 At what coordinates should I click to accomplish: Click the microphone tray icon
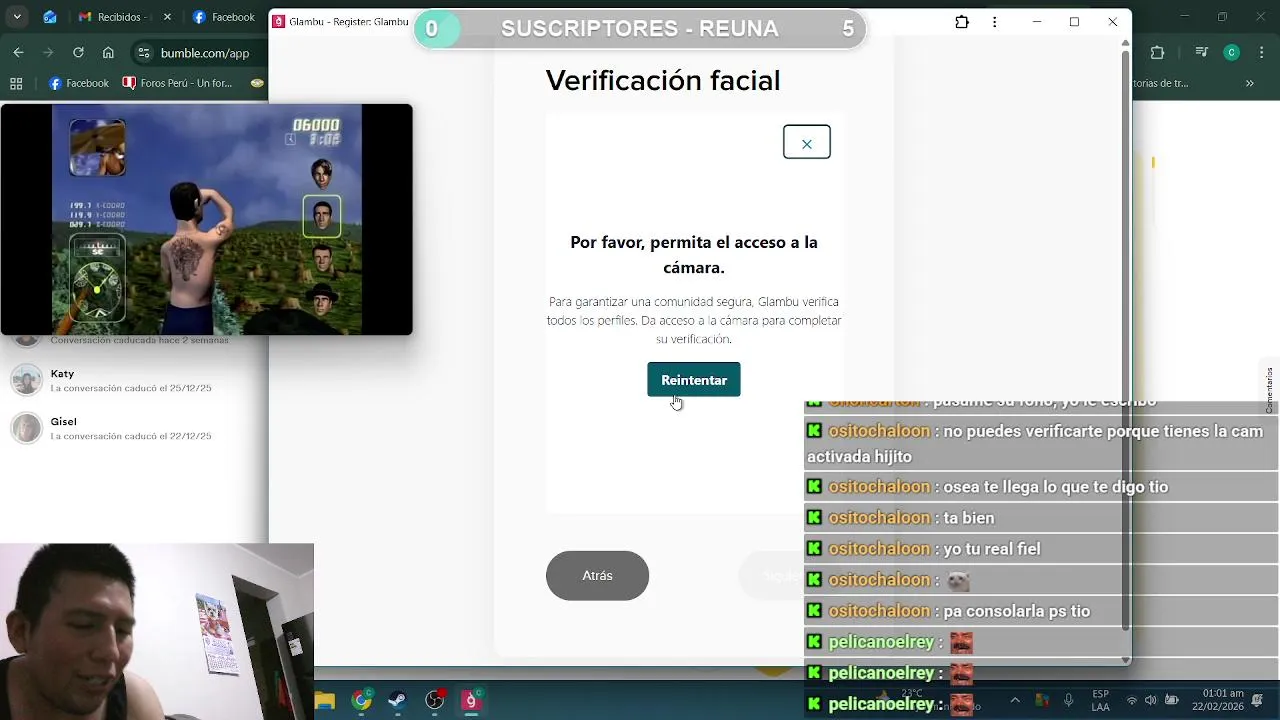(1068, 701)
